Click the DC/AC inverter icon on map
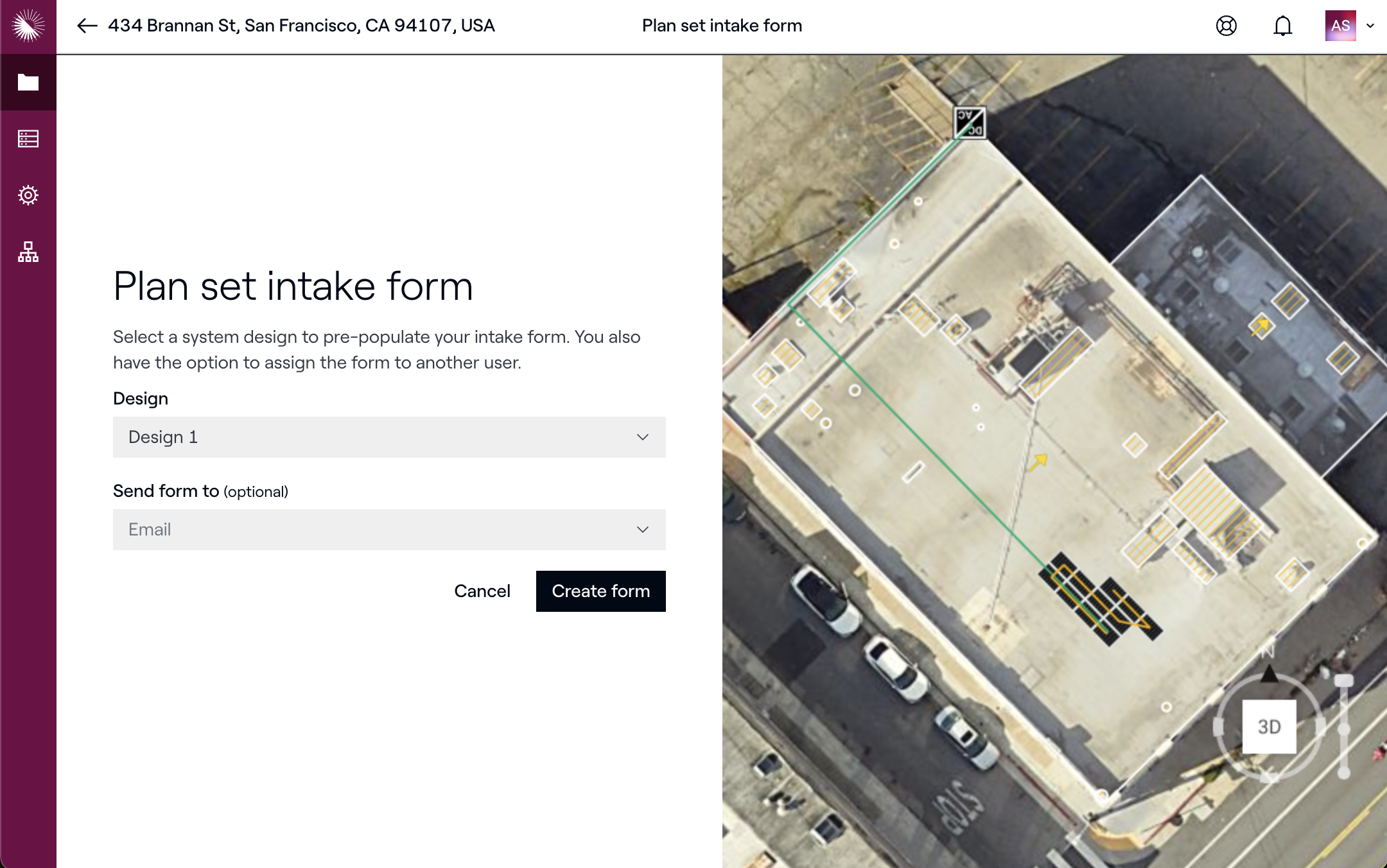Screen dimensions: 1387x868 (969, 122)
